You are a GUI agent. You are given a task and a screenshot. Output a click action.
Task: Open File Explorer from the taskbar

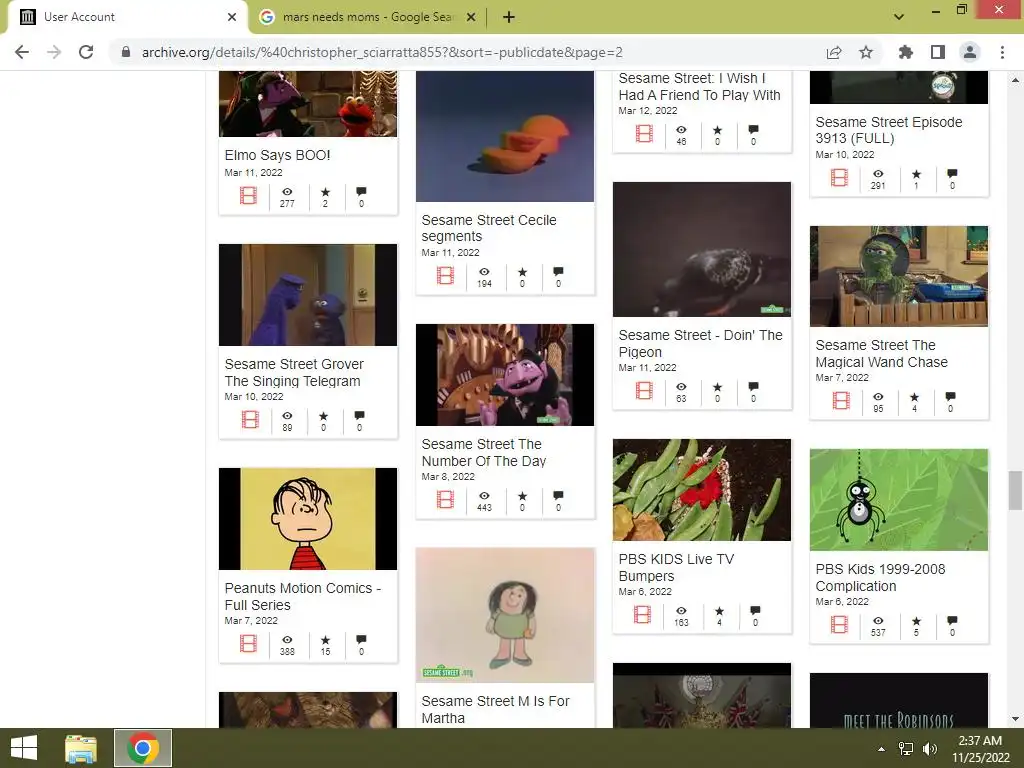coord(81,748)
